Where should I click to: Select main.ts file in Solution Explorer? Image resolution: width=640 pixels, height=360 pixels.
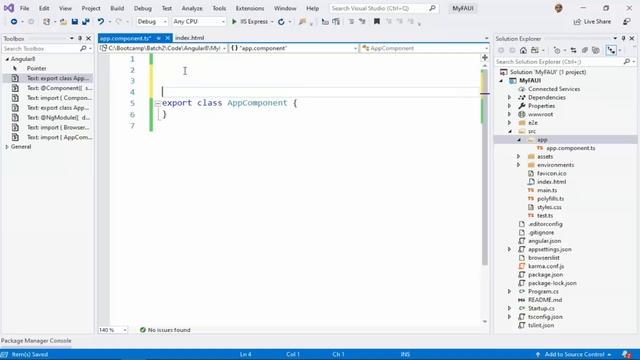coord(547,190)
